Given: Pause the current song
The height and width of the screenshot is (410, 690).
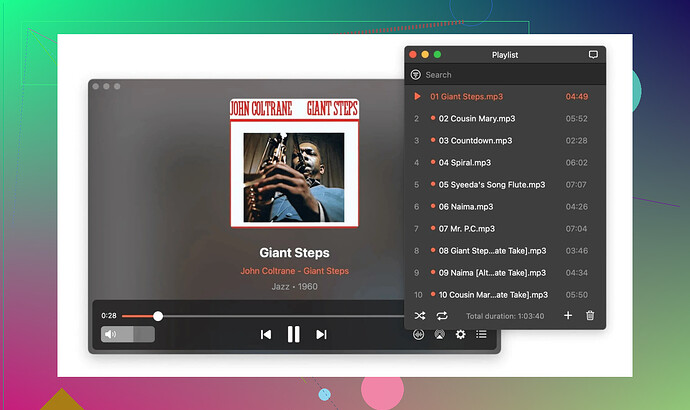Looking at the screenshot, I should pos(294,334).
